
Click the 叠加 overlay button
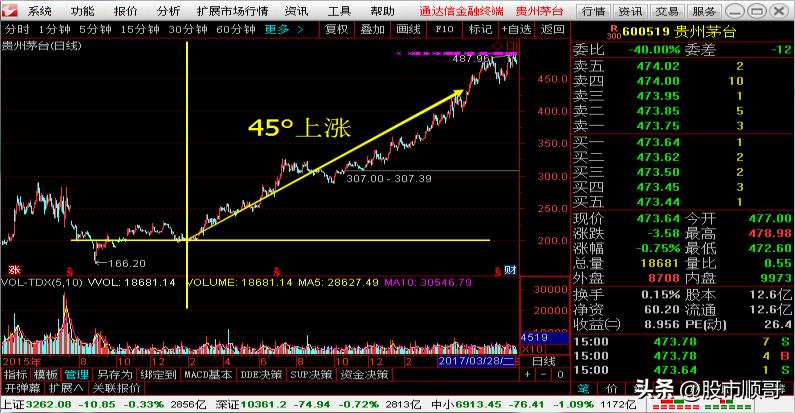372,29
